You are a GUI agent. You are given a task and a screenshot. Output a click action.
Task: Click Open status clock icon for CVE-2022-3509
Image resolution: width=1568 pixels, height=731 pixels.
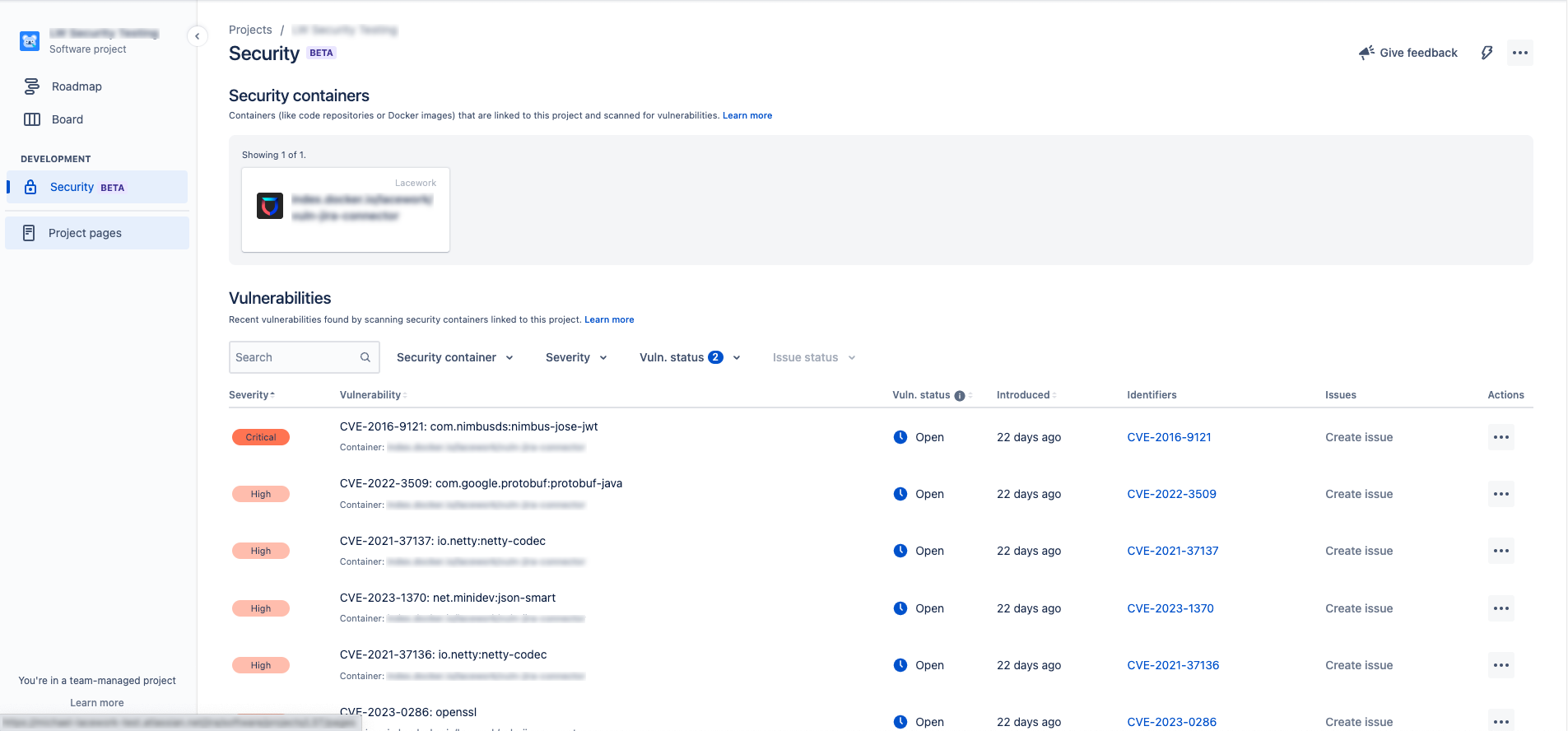900,494
